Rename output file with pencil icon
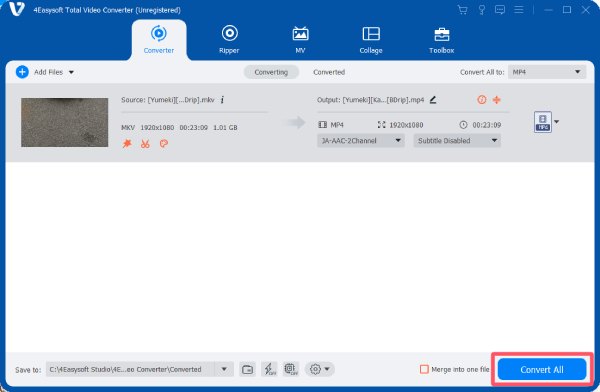Viewport: 600px width, 392px height. (433, 100)
